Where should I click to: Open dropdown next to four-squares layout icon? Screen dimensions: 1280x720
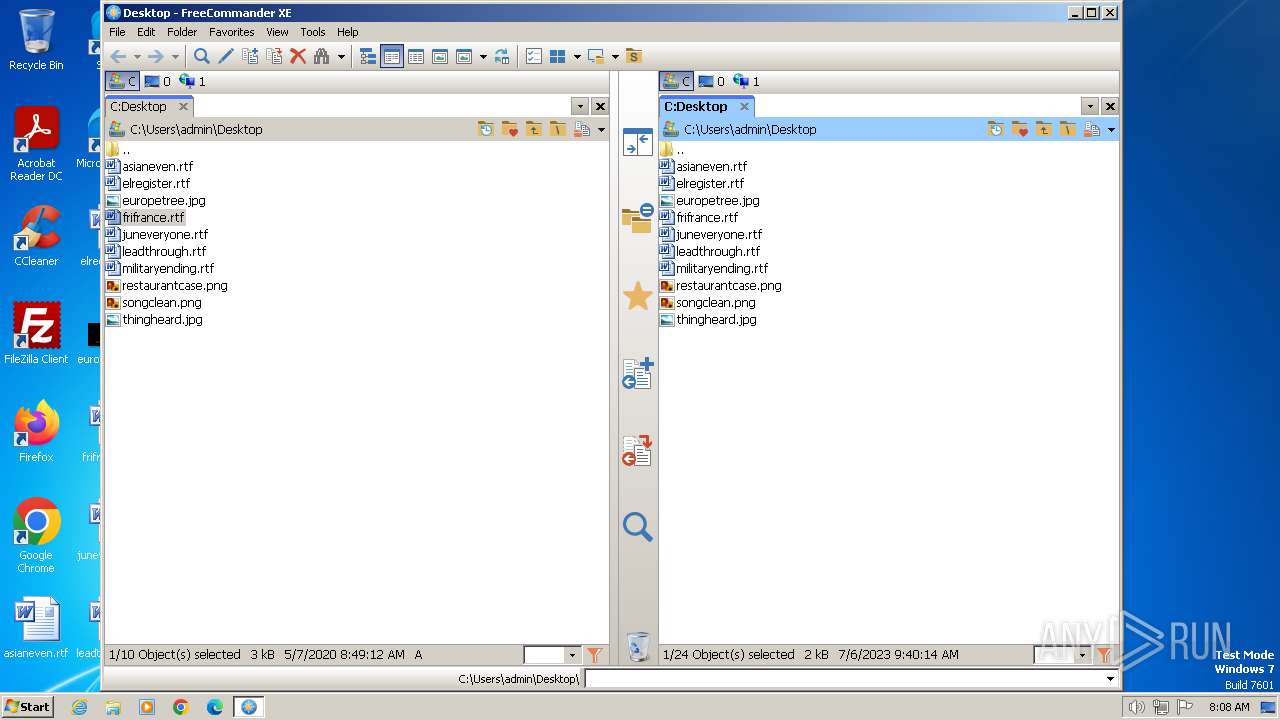(x=577, y=57)
